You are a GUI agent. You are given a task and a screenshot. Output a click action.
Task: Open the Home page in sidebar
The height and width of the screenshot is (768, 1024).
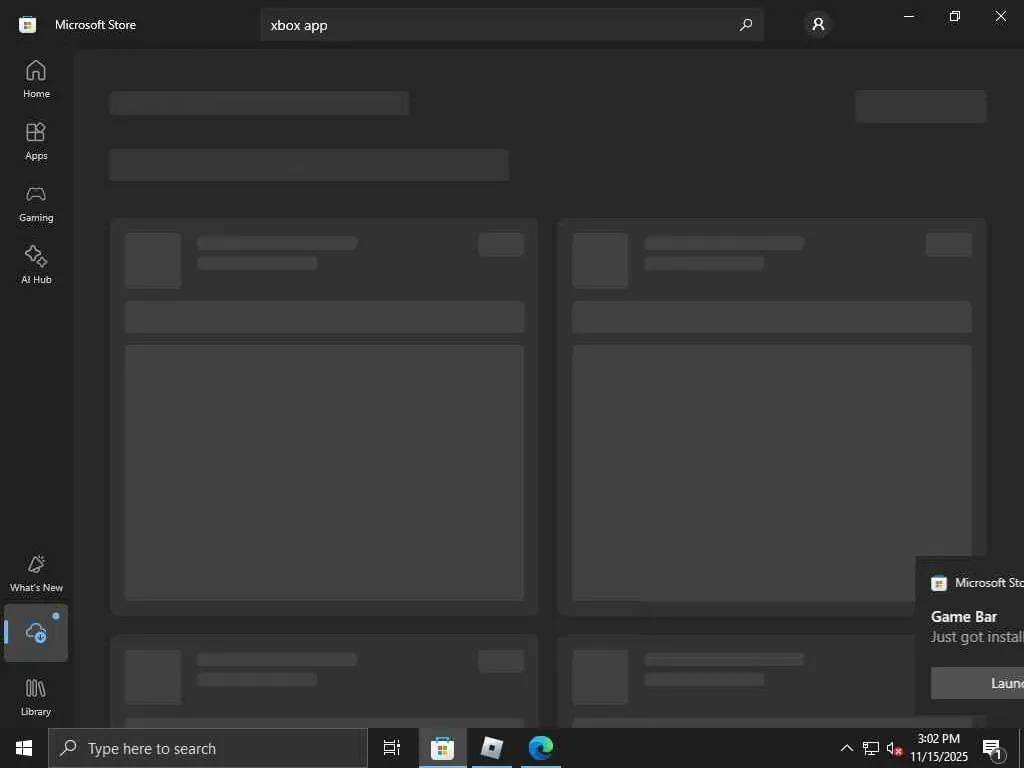pos(36,79)
